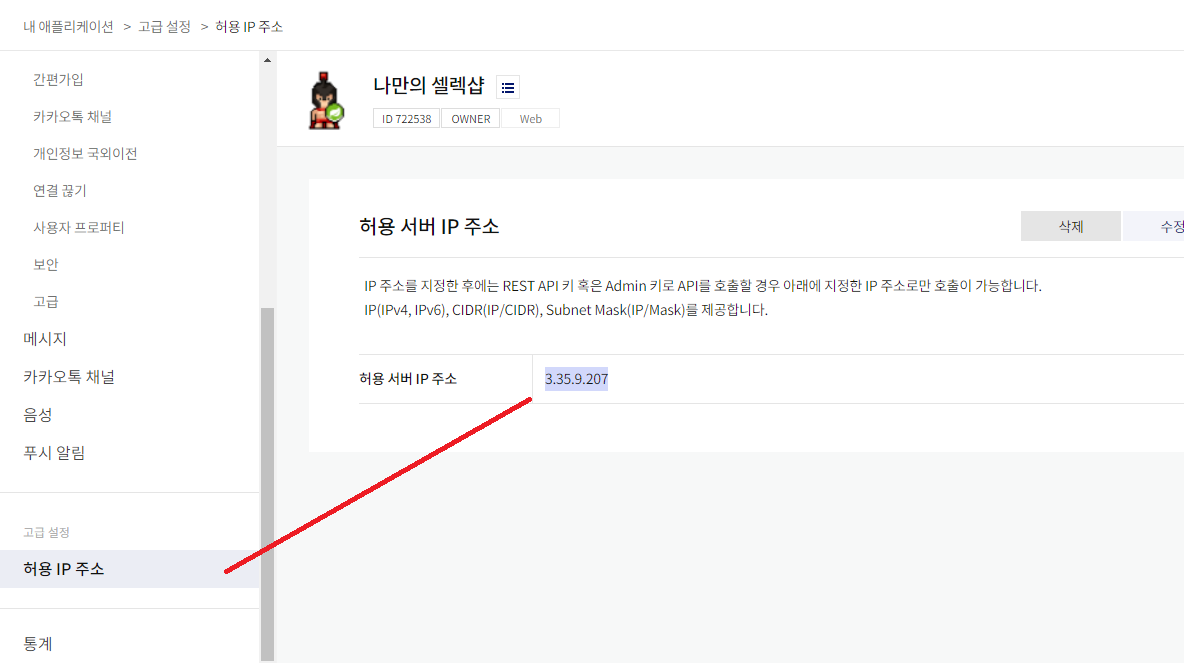Viewport: 1184px width, 663px height.
Task: Click the IP value 3.35.9.207
Action: [x=576, y=379]
